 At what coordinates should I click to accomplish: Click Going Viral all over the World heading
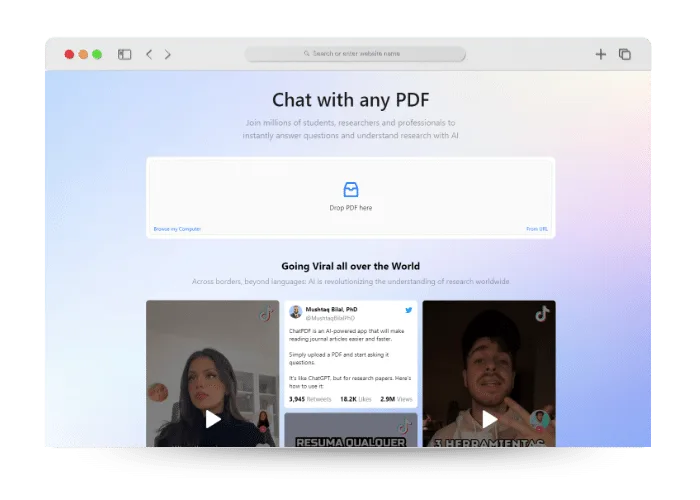pyautogui.click(x=351, y=267)
